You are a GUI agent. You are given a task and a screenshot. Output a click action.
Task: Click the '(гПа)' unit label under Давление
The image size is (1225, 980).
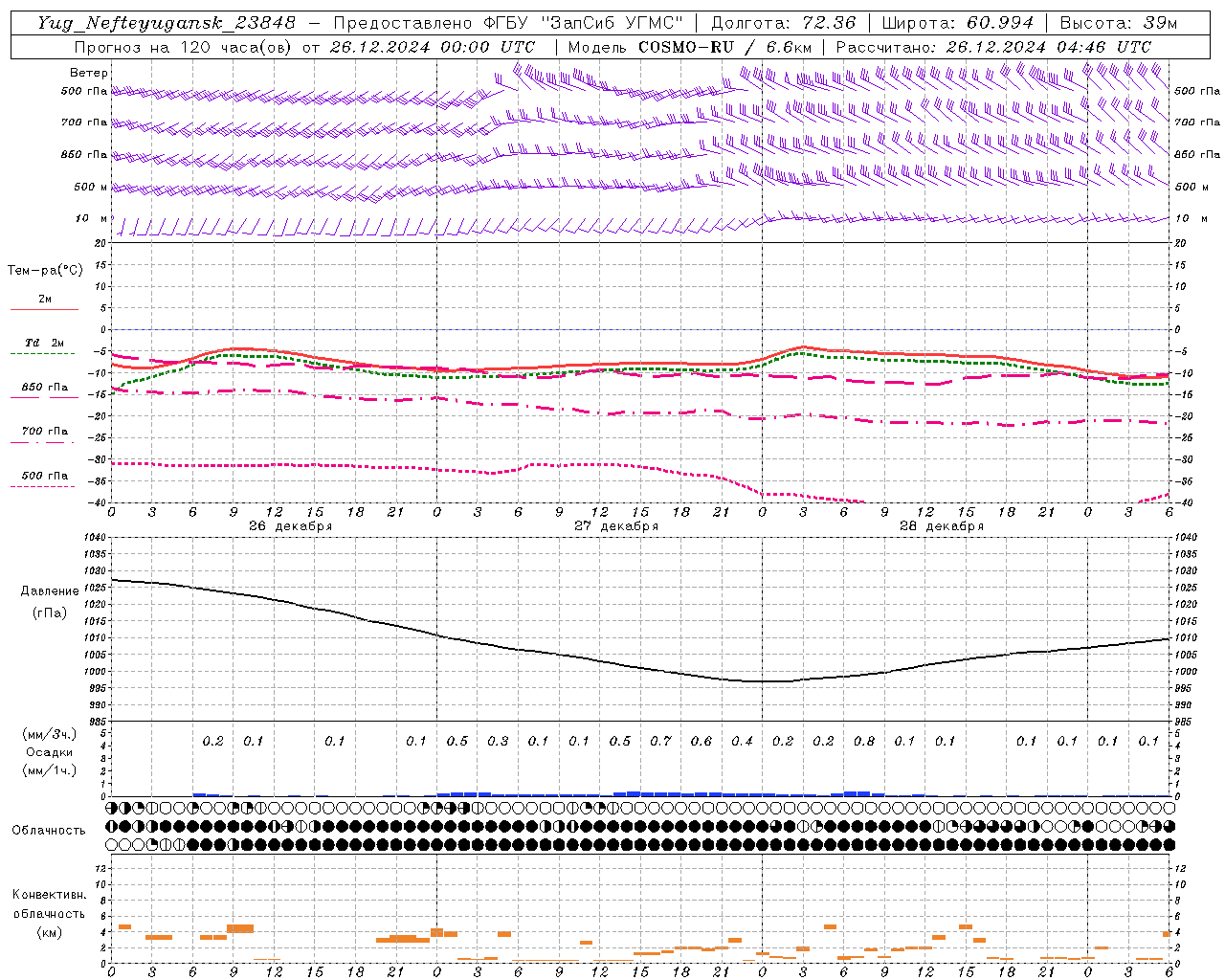(x=50, y=613)
